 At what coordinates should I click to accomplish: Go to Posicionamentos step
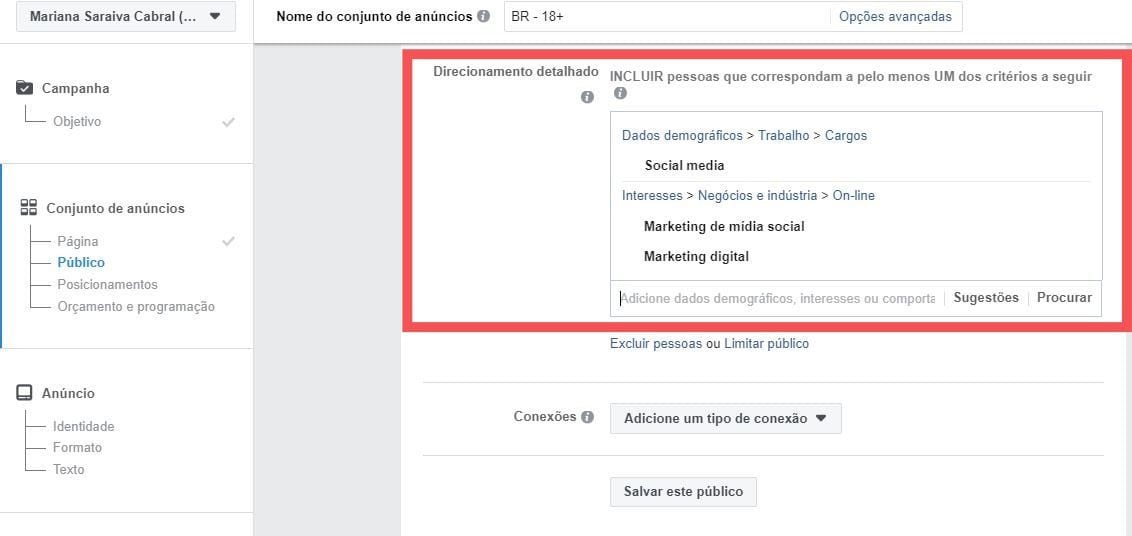click(x=107, y=285)
